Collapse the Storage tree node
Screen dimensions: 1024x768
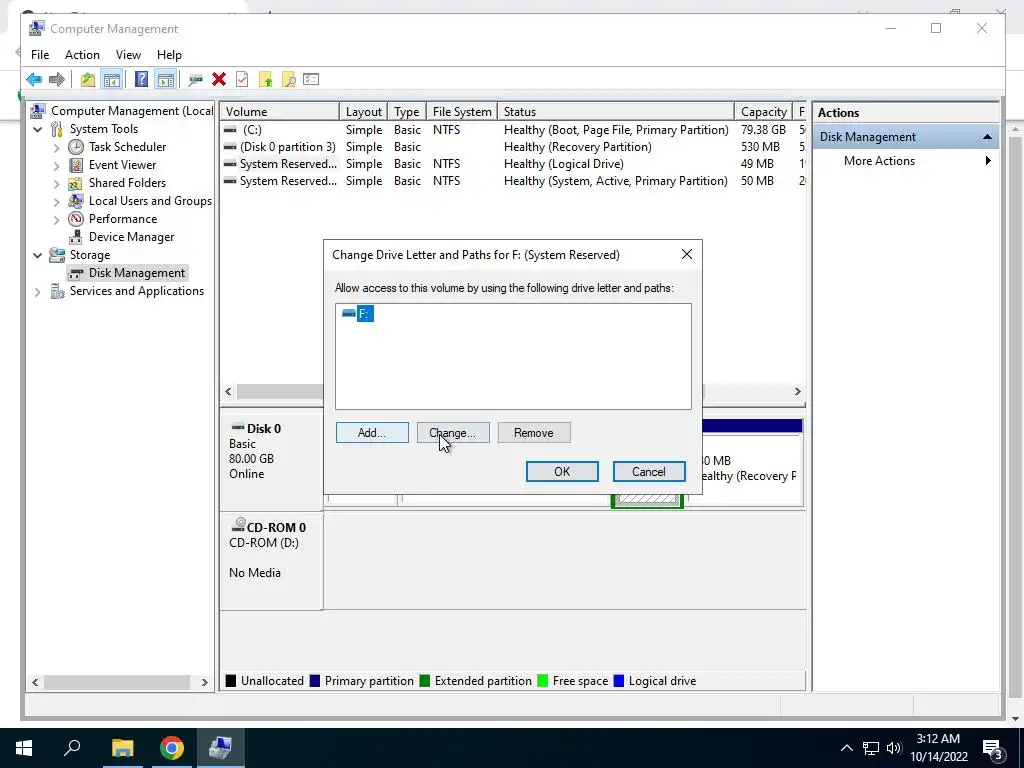(x=38, y=255)
